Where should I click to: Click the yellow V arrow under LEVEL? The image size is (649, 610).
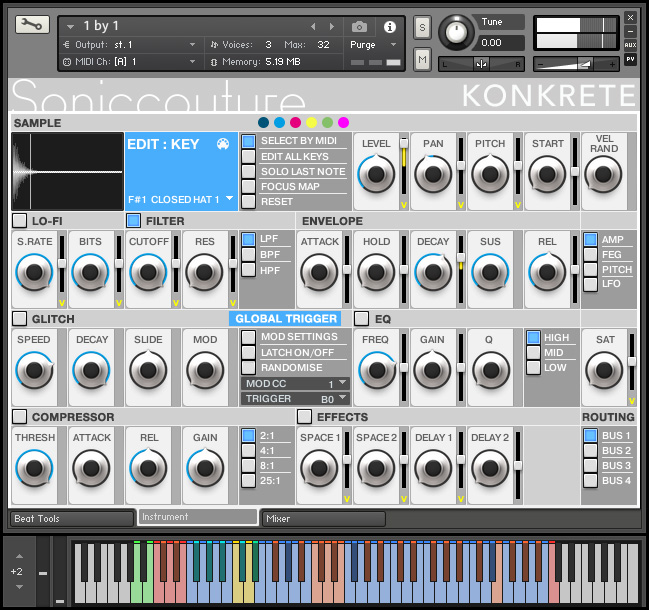coord(404,205)
